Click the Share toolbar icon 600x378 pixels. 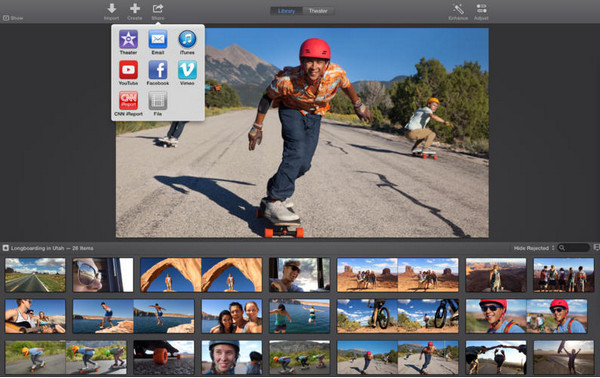click(158, 8)
